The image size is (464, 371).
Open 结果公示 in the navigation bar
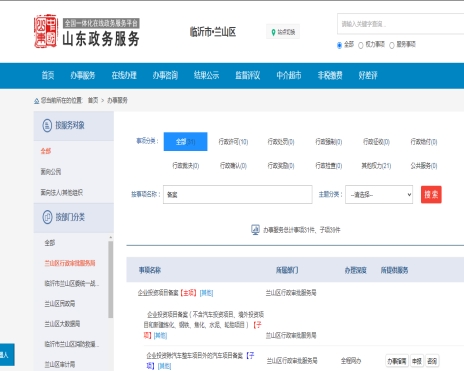coord(207,75)
